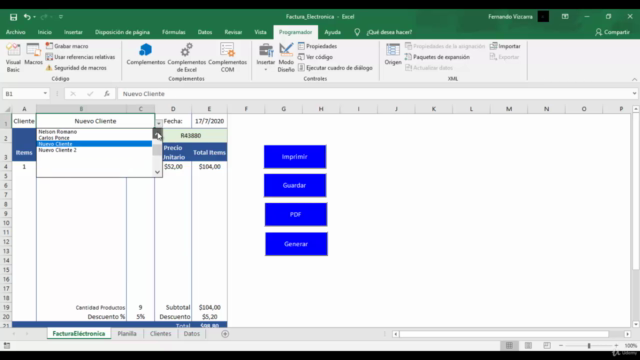Switch to the Fórmulas tab

[x=173, y=32]
